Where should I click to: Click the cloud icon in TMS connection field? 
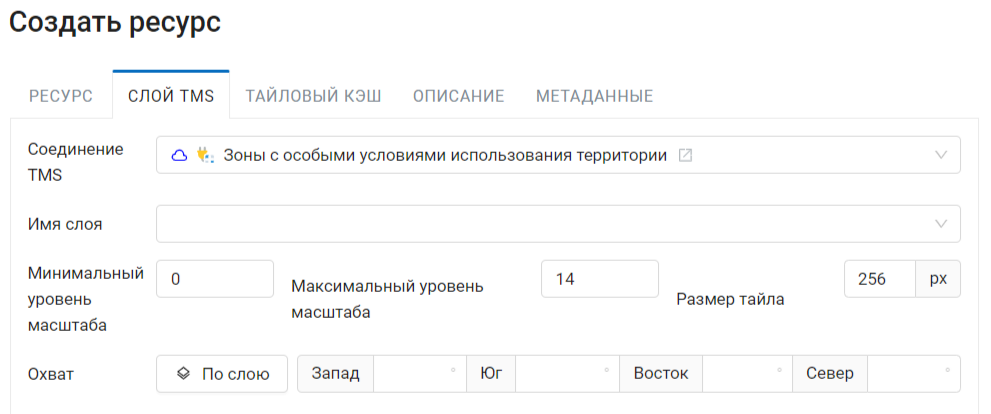tap(180, 155)
